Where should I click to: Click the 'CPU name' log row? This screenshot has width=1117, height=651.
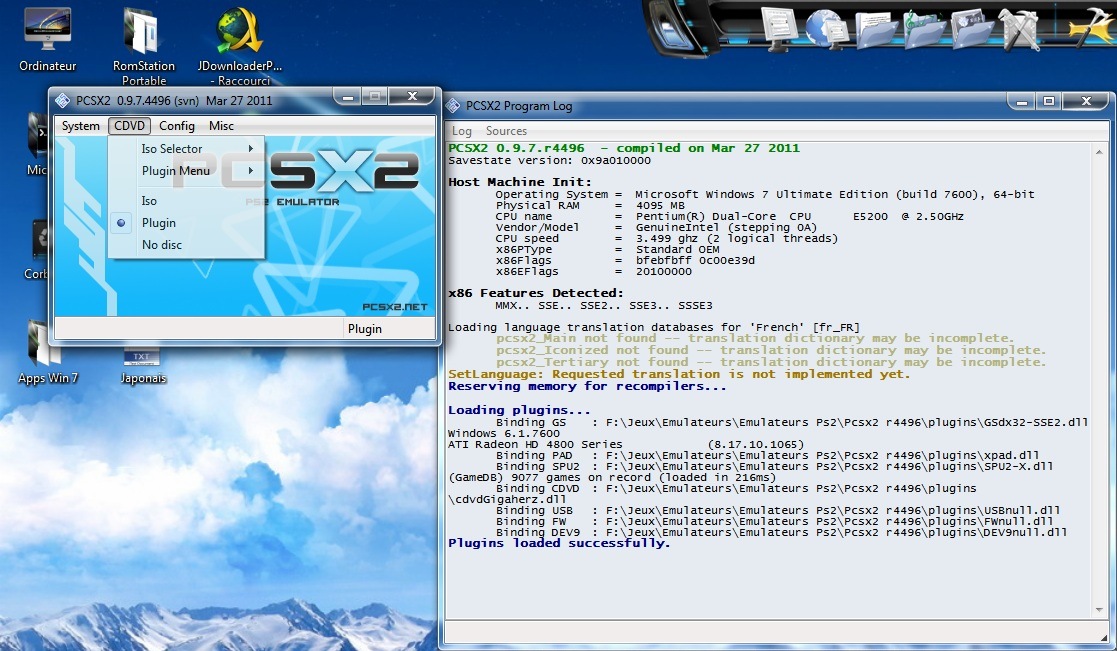pos(729,217)
